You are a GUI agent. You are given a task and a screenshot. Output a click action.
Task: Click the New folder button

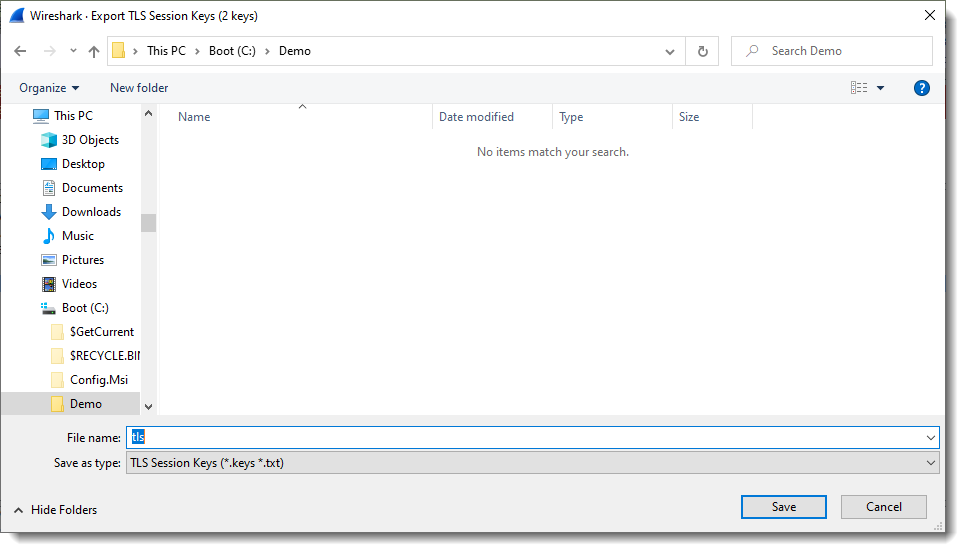pyautogui.click(x=139, y=88)
